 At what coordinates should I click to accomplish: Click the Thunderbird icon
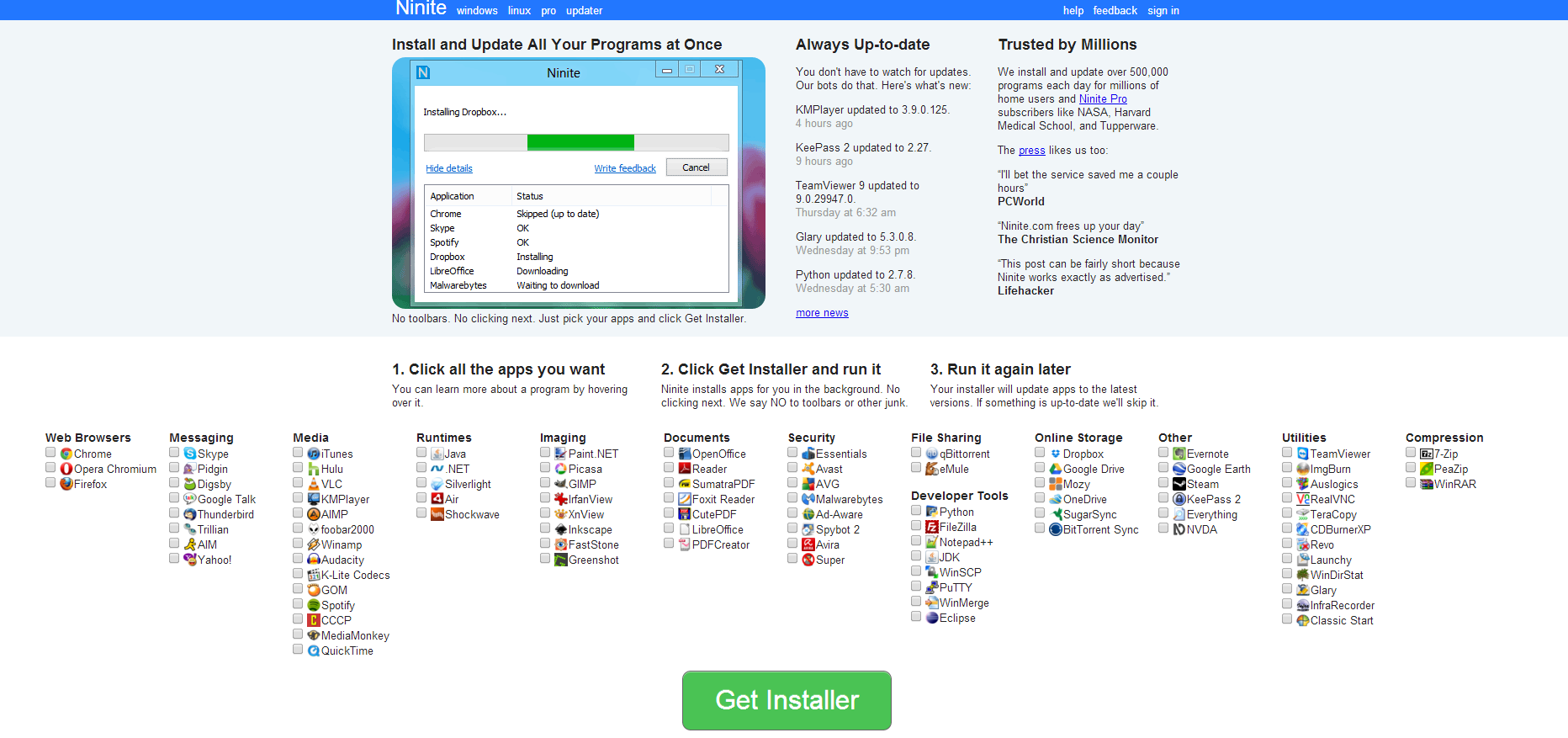coord(190,514)
